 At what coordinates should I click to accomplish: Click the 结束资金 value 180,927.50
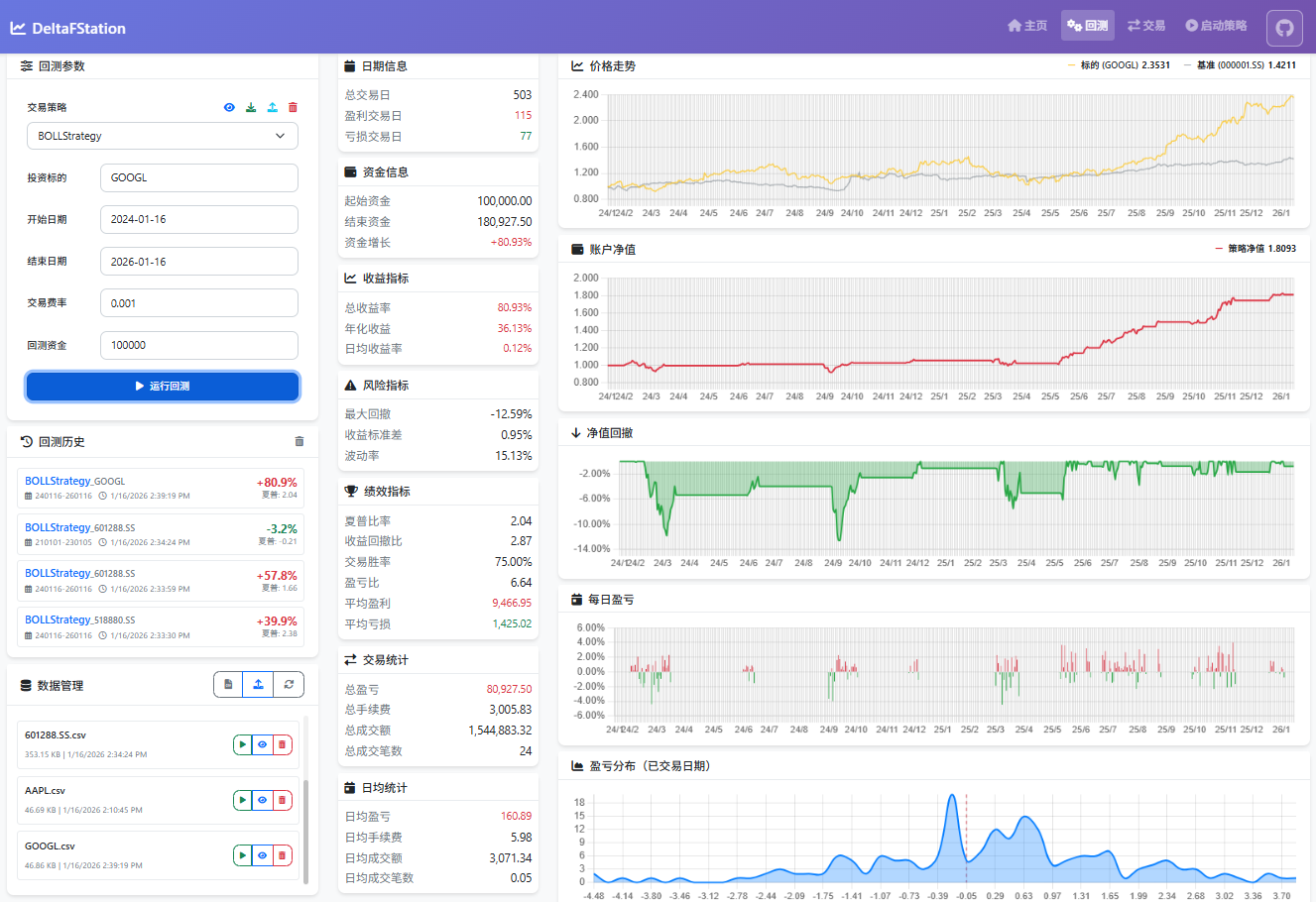coord(505,222)
